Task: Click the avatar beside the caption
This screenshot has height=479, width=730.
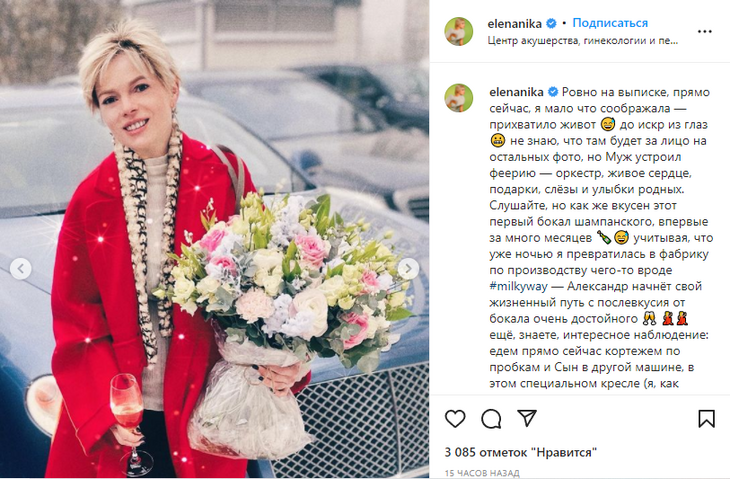Action: click(459, 98)
